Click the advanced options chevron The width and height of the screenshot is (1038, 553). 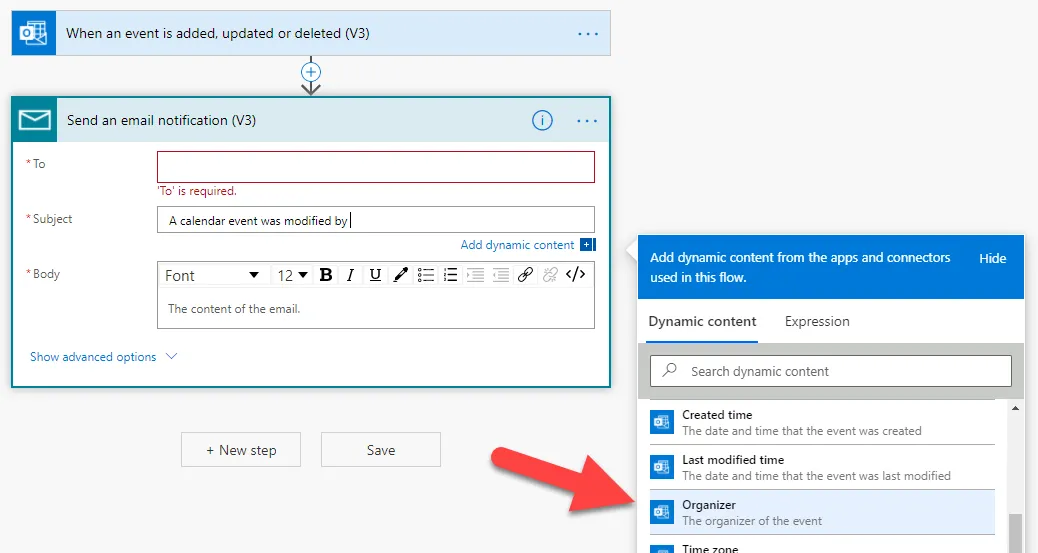click(171, 356)
